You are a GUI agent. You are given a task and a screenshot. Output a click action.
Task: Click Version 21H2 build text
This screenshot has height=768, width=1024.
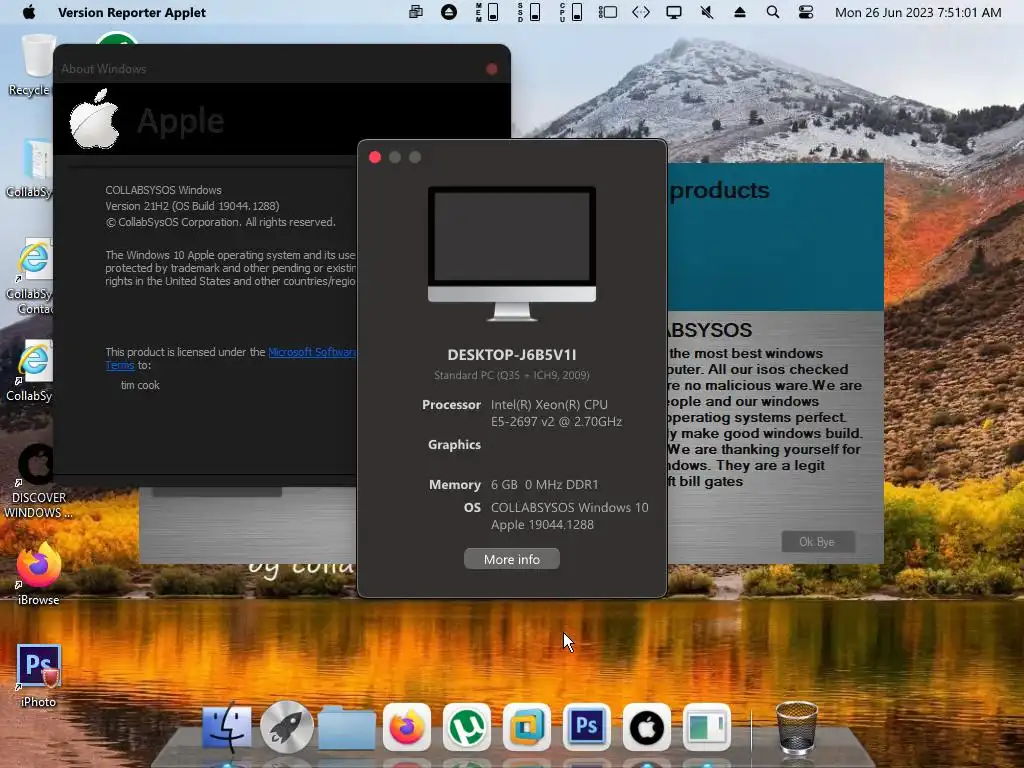[x=192, y=206]
